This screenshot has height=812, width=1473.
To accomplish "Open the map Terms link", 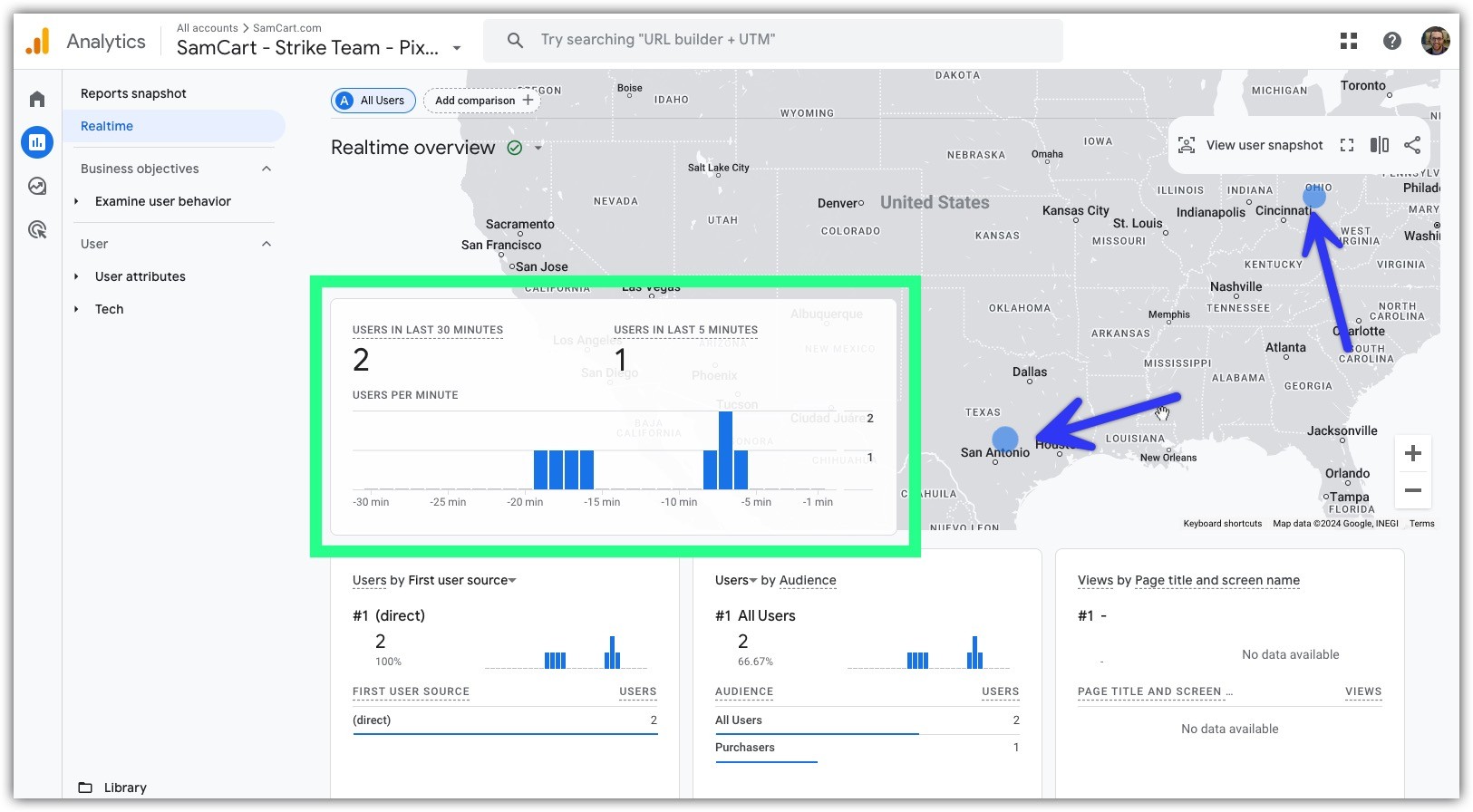I will tap(1421, 523).
